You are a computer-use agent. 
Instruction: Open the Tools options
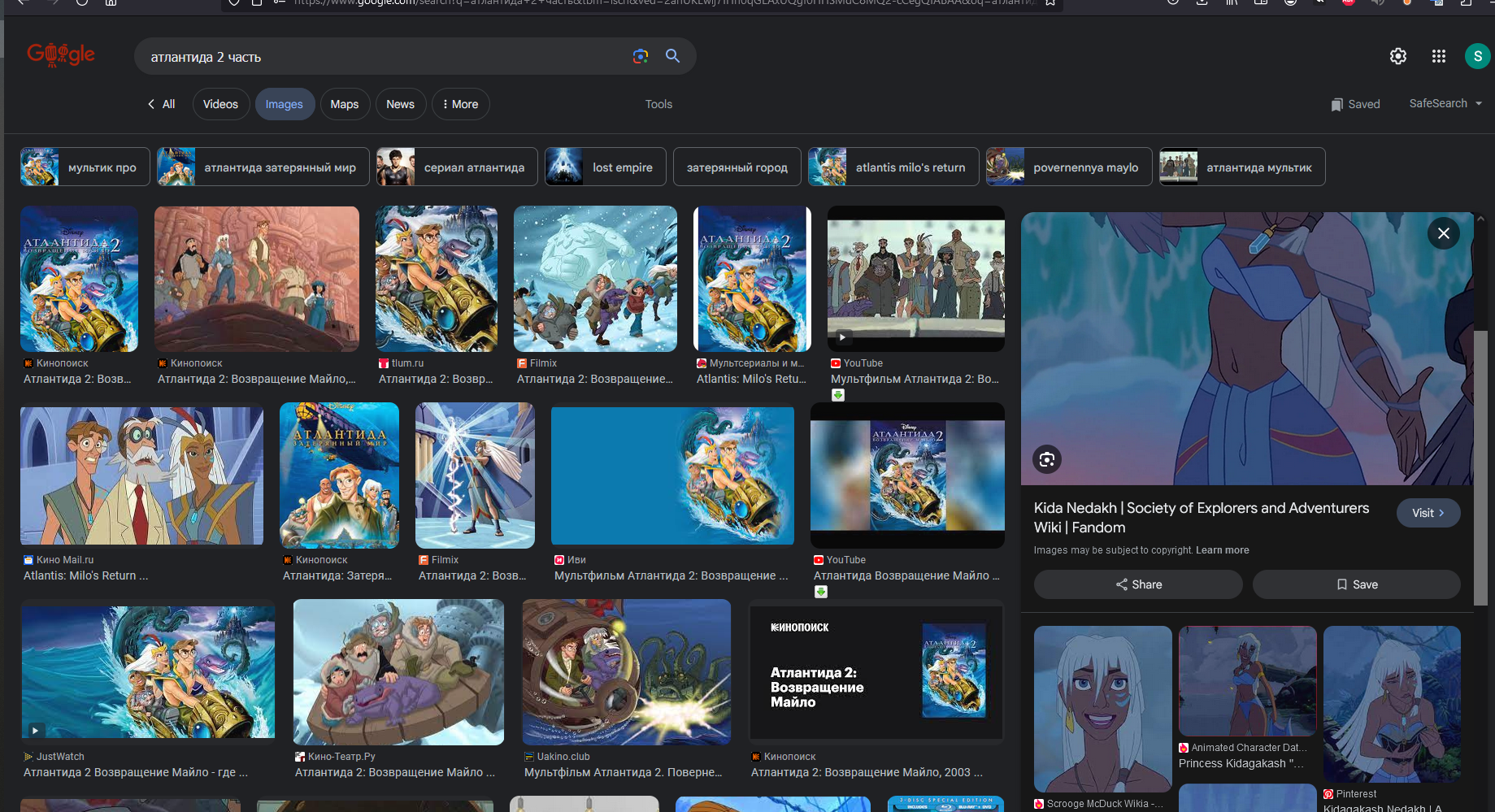(658, 104)
